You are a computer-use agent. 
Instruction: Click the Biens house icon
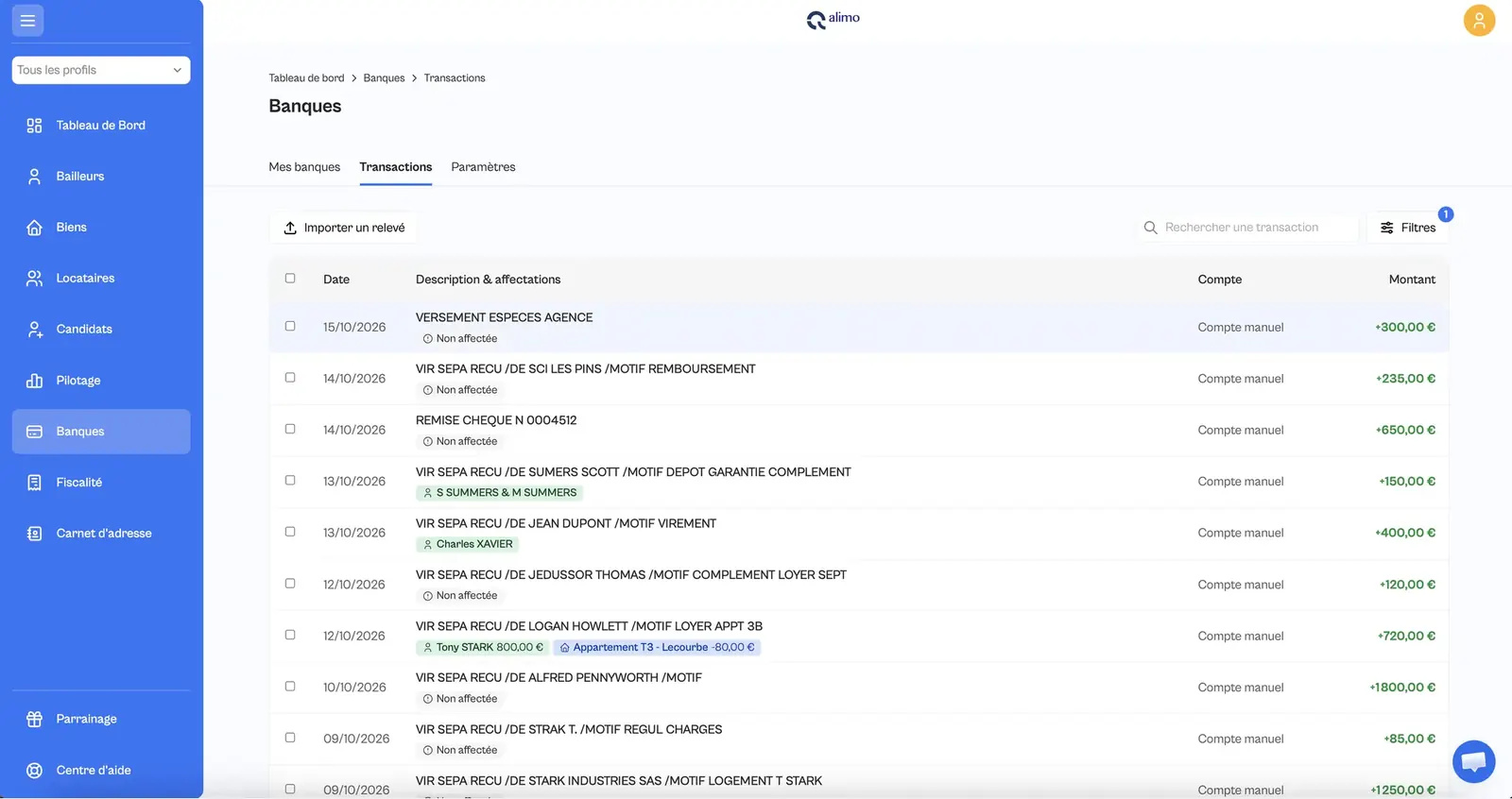click(34, 228)
